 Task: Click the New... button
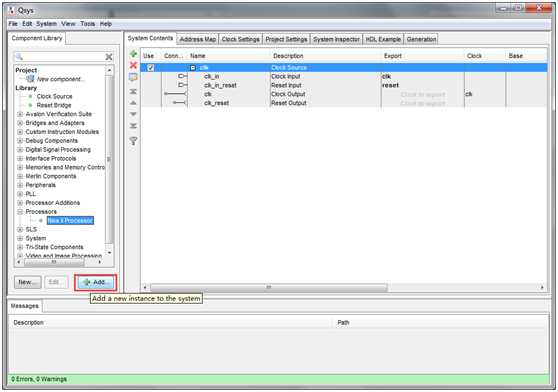point(27,282)
